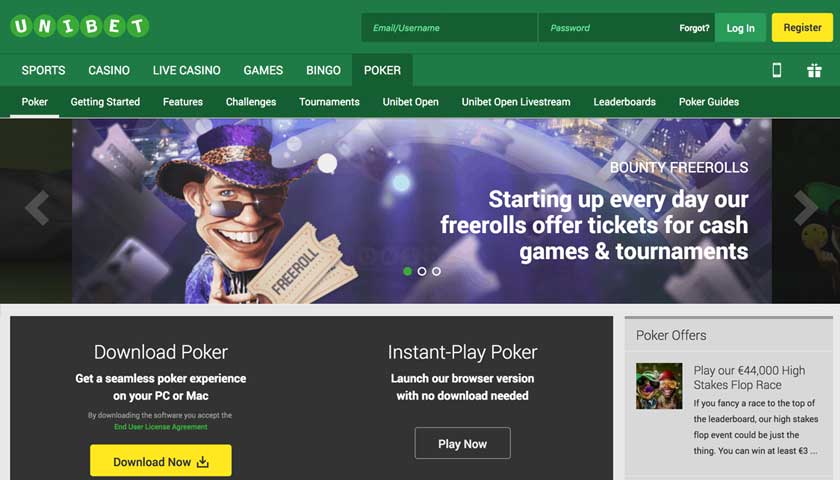
Task: Switch to the Live Casino section
Action: 186,70
